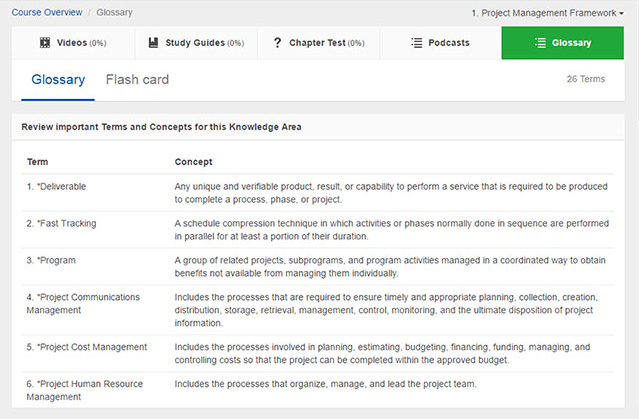The image size is (639, 419).
Task: Click the Chapter Test question mark icon
Action: pyautogui.click(x=278, y=42)
